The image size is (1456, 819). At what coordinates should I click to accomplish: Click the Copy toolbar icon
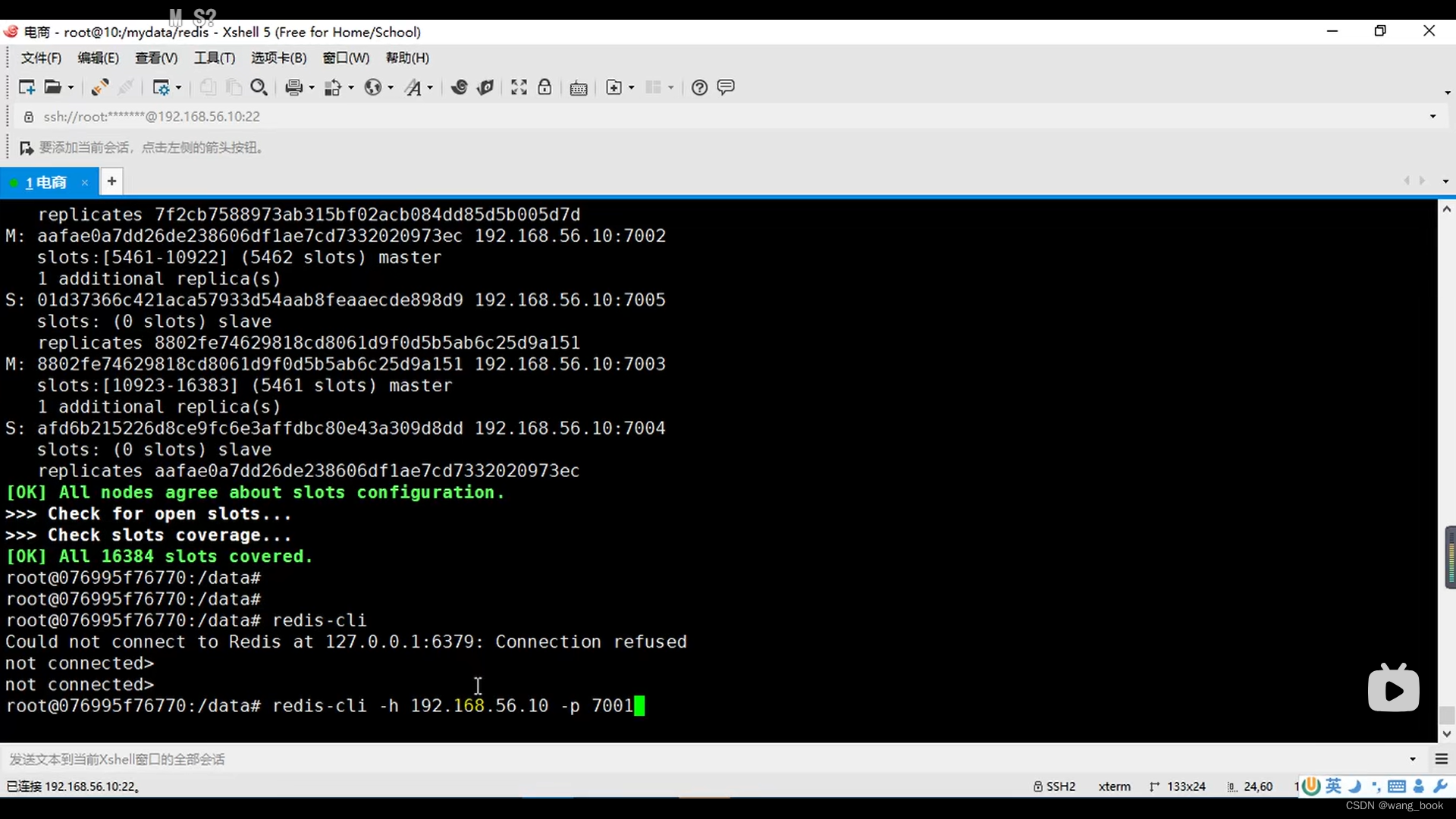[x=207, y=87]
